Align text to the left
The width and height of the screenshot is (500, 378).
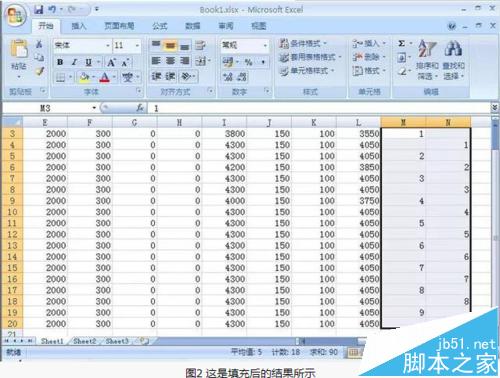[x=156, y=61]
